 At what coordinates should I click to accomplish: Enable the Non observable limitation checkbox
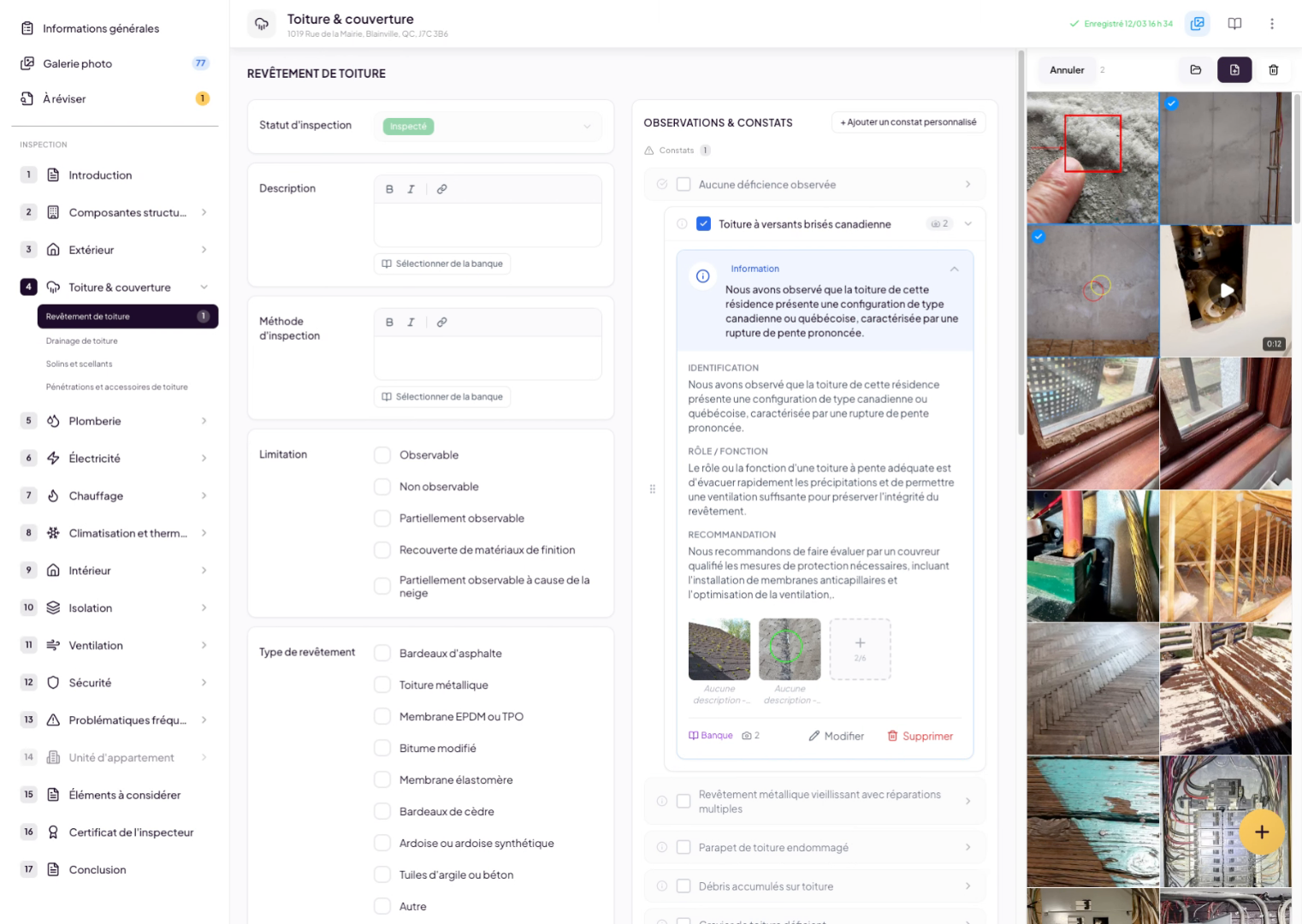click(x=382, y=487)
